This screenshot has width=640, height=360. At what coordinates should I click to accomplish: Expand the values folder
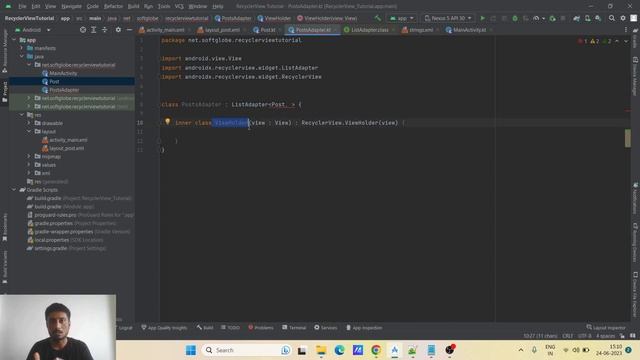pos(29,165)
